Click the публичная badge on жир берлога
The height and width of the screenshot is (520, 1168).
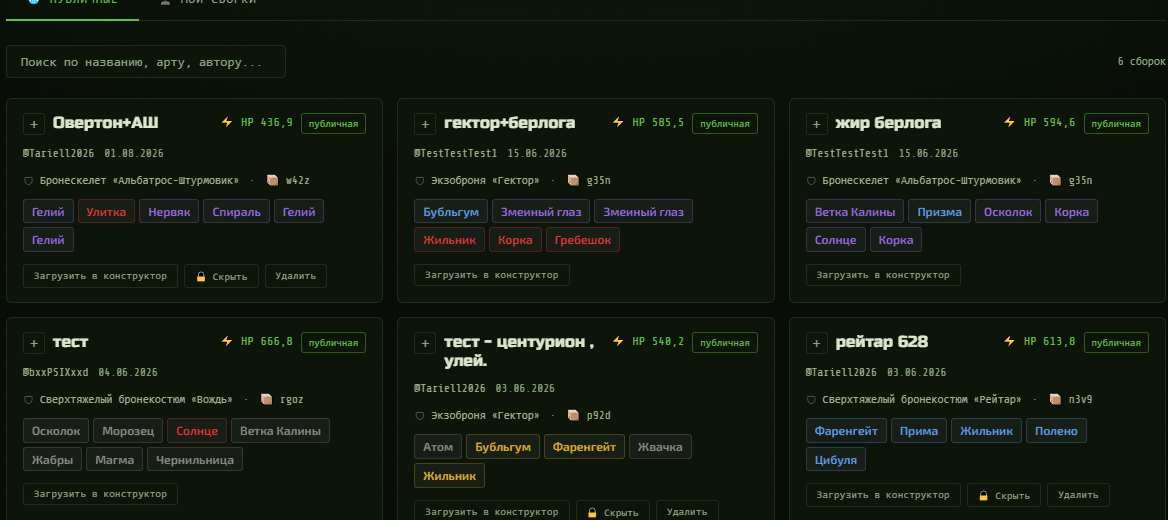(x=1117, y=124)
